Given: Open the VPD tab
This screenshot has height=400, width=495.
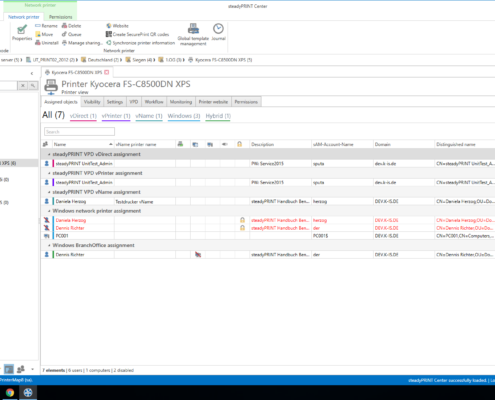Looking at the screenshot, I should tap(134, 102).
